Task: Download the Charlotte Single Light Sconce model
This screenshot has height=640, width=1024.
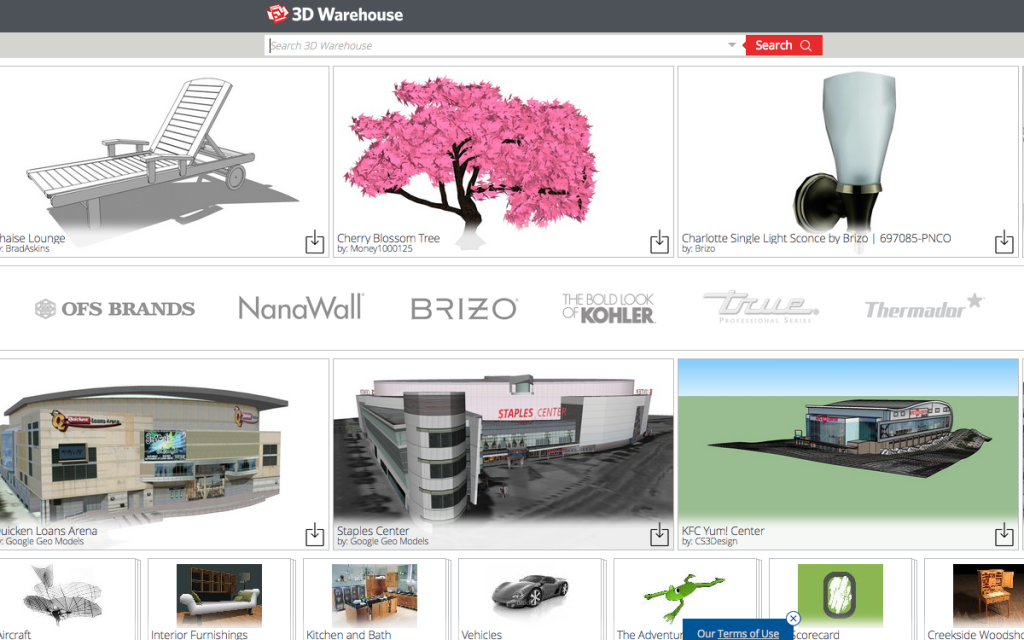Action: coord(1004,242)
